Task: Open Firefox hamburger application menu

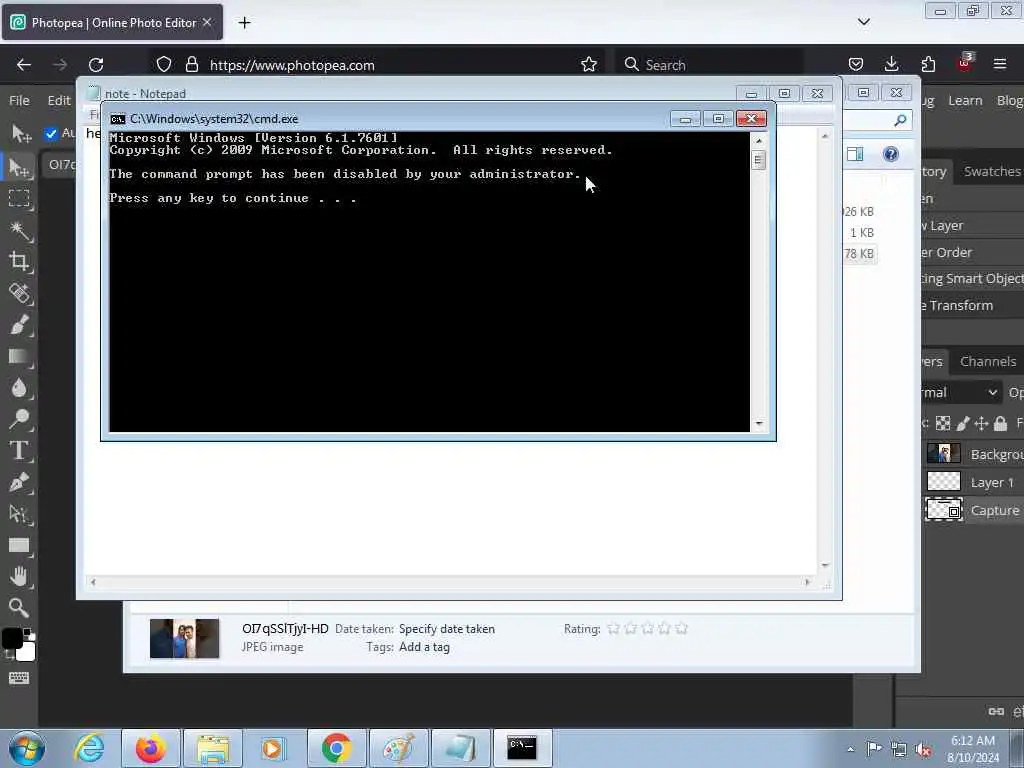Action: point(1000,64)
